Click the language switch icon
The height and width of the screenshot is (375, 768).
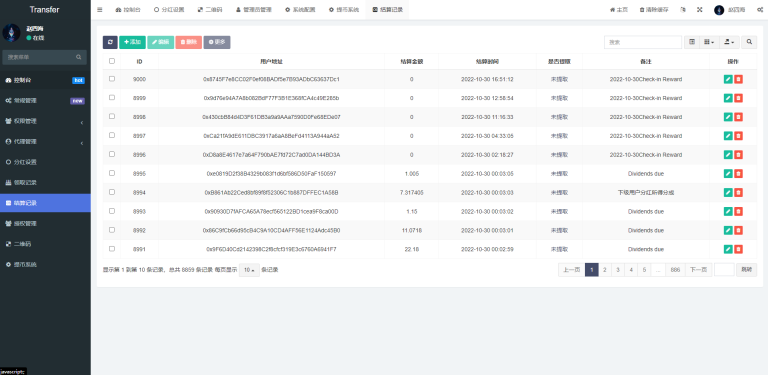coord(683,10)
